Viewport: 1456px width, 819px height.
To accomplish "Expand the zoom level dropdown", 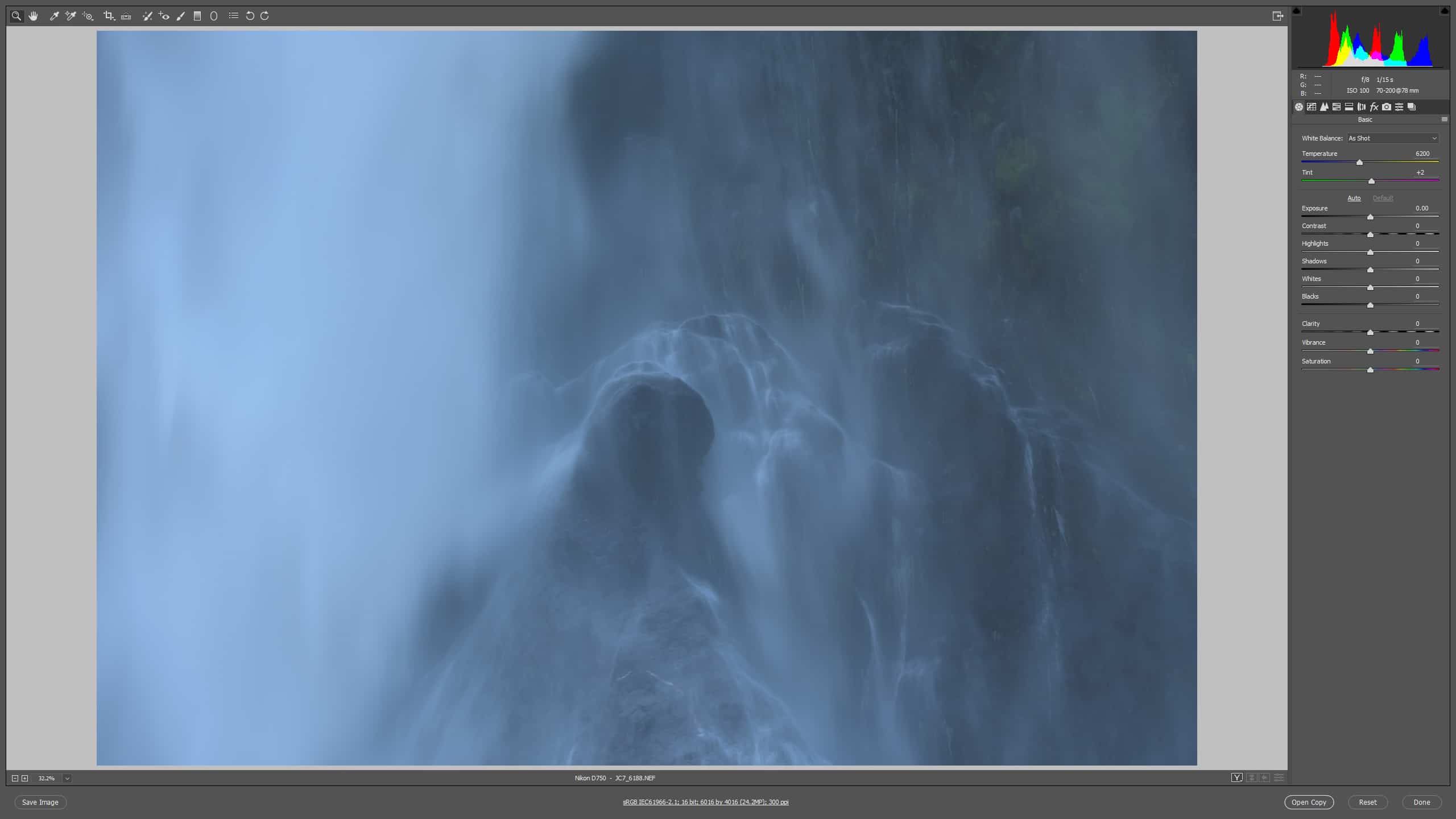I will [x=67, y=778].
